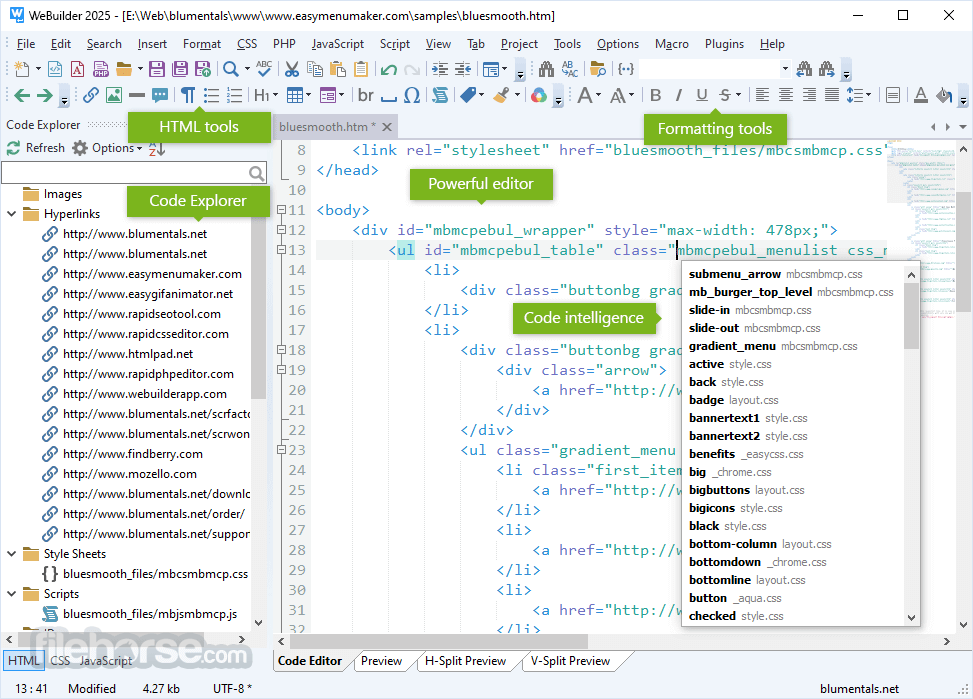Set background fill color with bucket icon
The image size is (973, 699).
(944, 96)
